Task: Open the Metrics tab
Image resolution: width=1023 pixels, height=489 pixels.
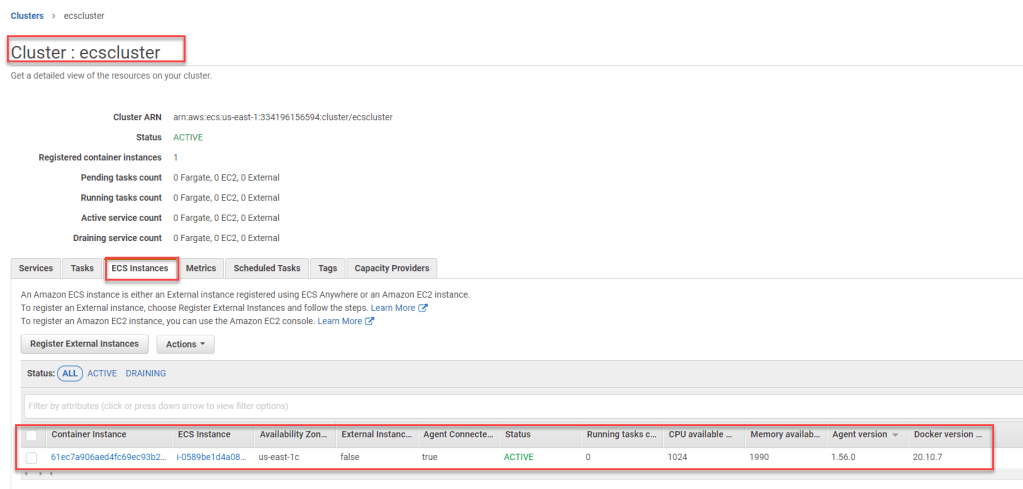Action: tap(201, 268)
